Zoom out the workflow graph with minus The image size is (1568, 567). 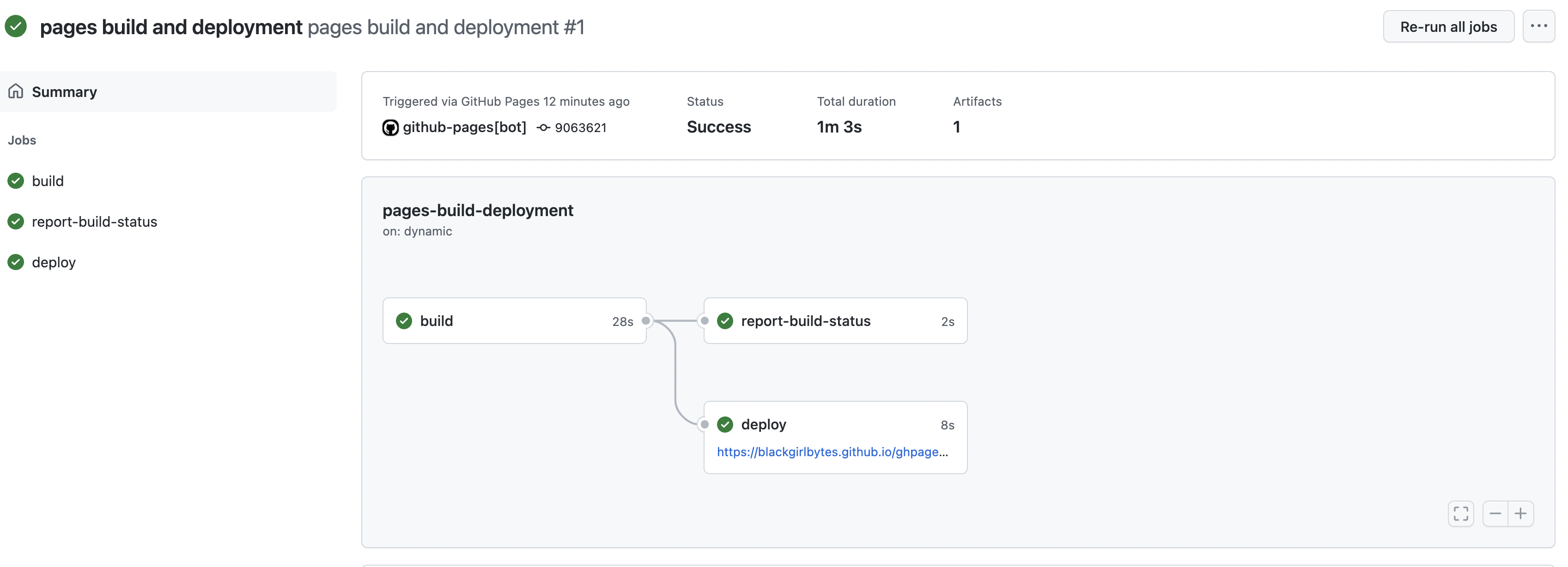pos(1495,513)
